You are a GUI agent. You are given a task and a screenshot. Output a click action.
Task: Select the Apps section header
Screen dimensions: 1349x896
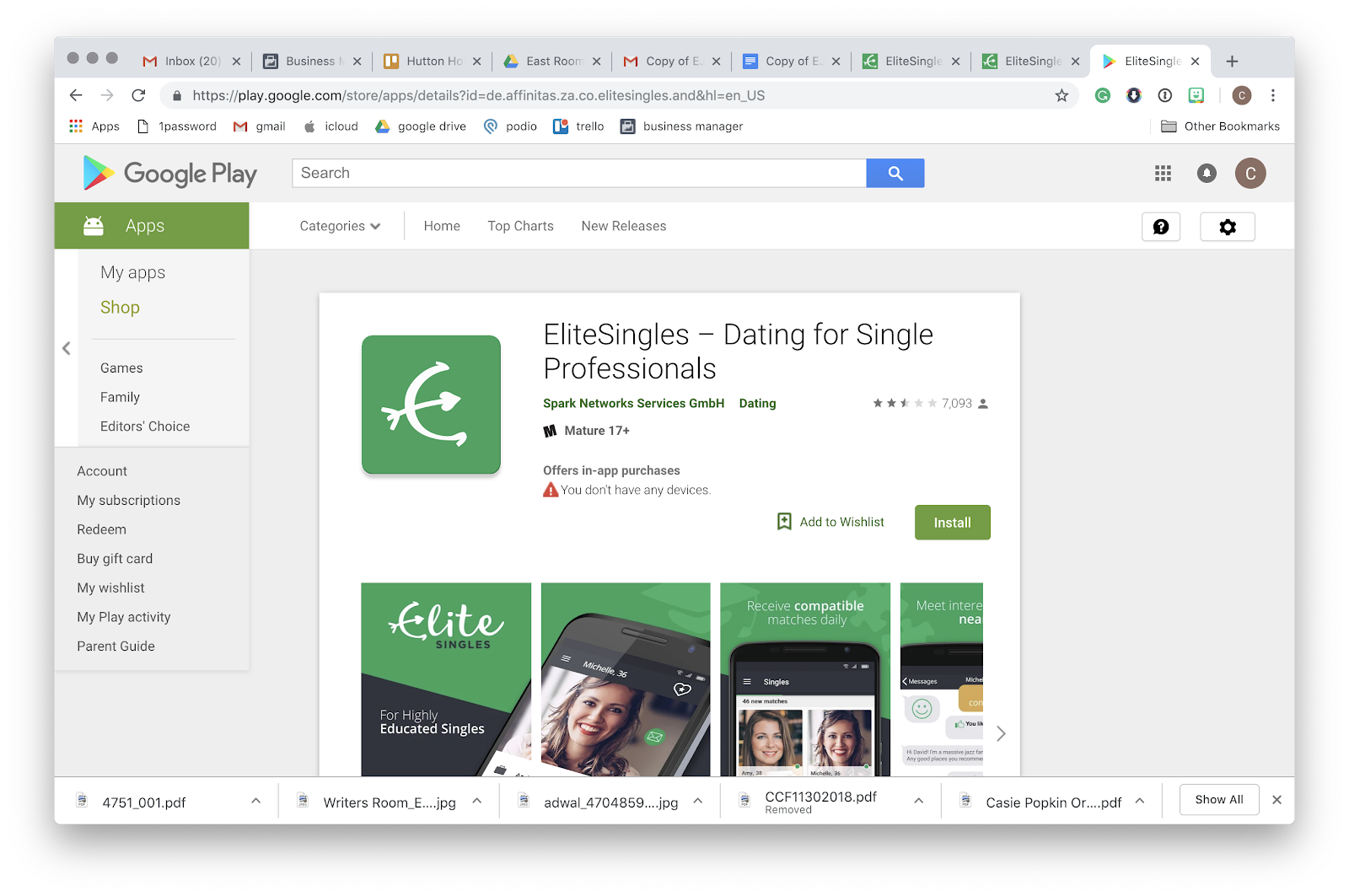pos(152,226)
